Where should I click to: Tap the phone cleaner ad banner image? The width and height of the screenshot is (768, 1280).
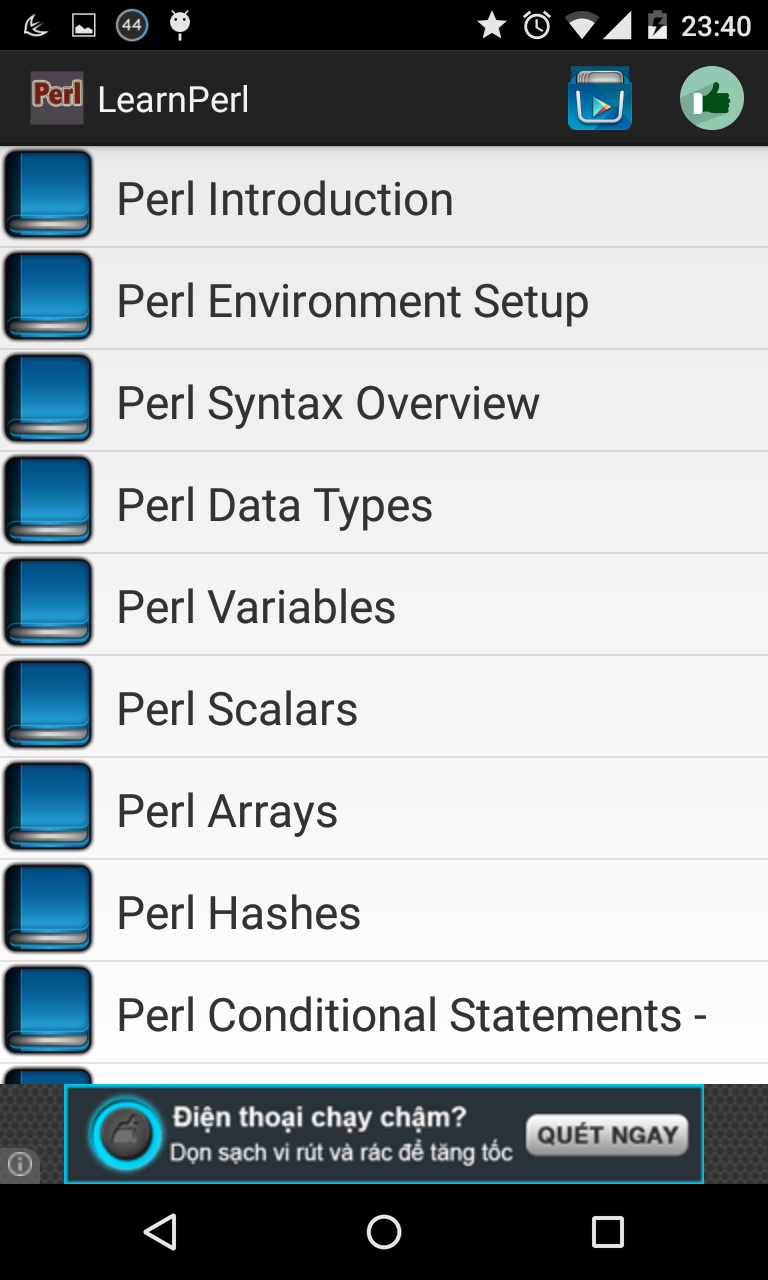click(384, 1134)
